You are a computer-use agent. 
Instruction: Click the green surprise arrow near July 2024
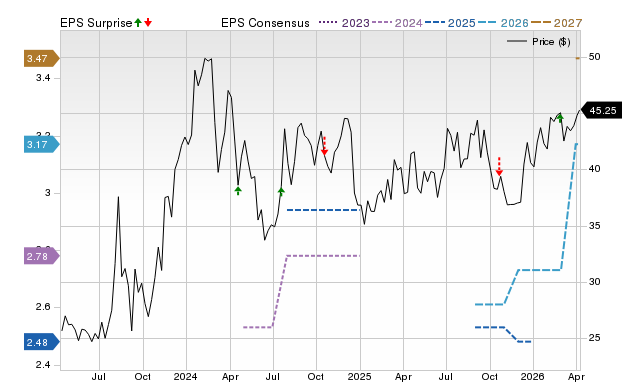coord(281,191)
